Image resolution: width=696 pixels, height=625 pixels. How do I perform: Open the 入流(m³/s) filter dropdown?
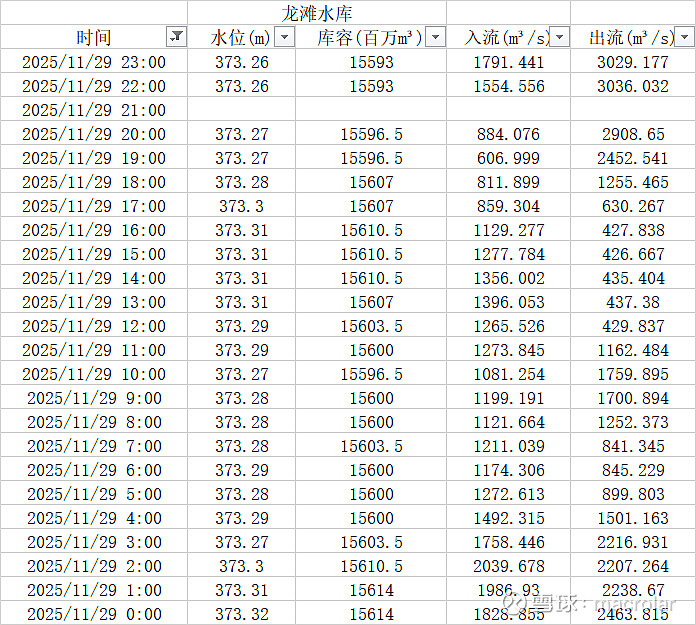pyautogui.click(x=559, y=36)
